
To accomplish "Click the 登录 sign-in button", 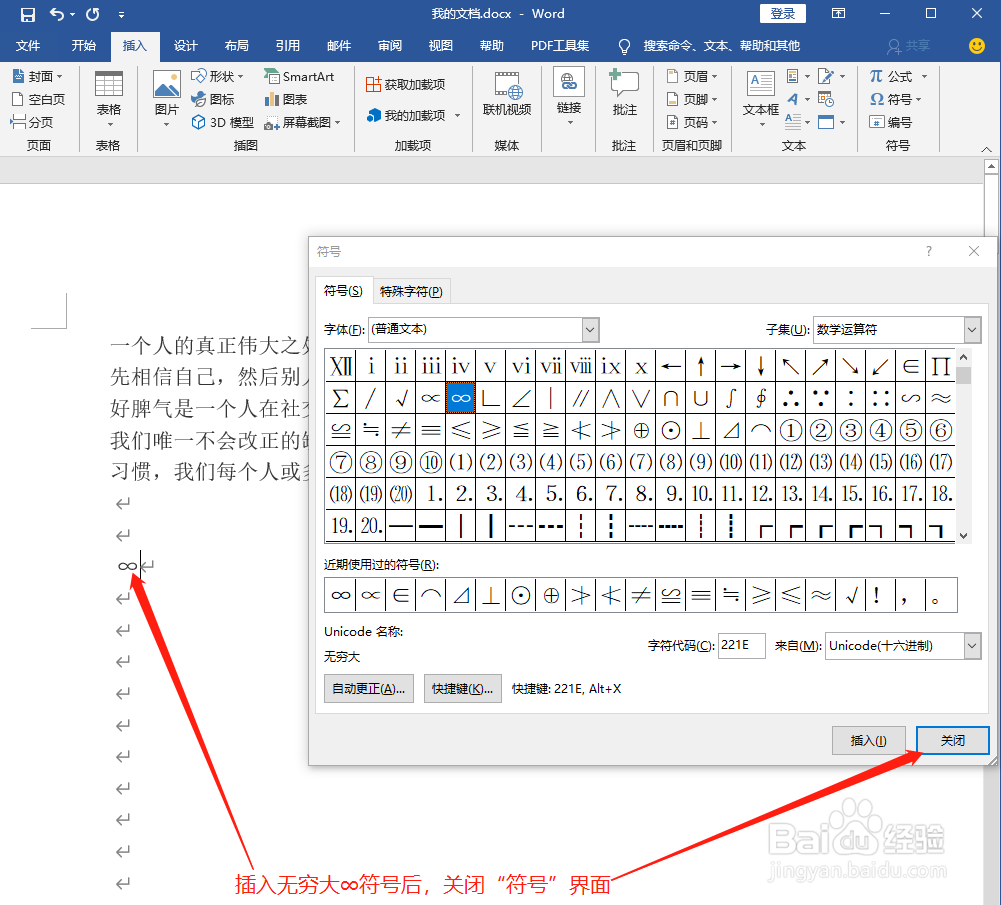I will point(783,13).
